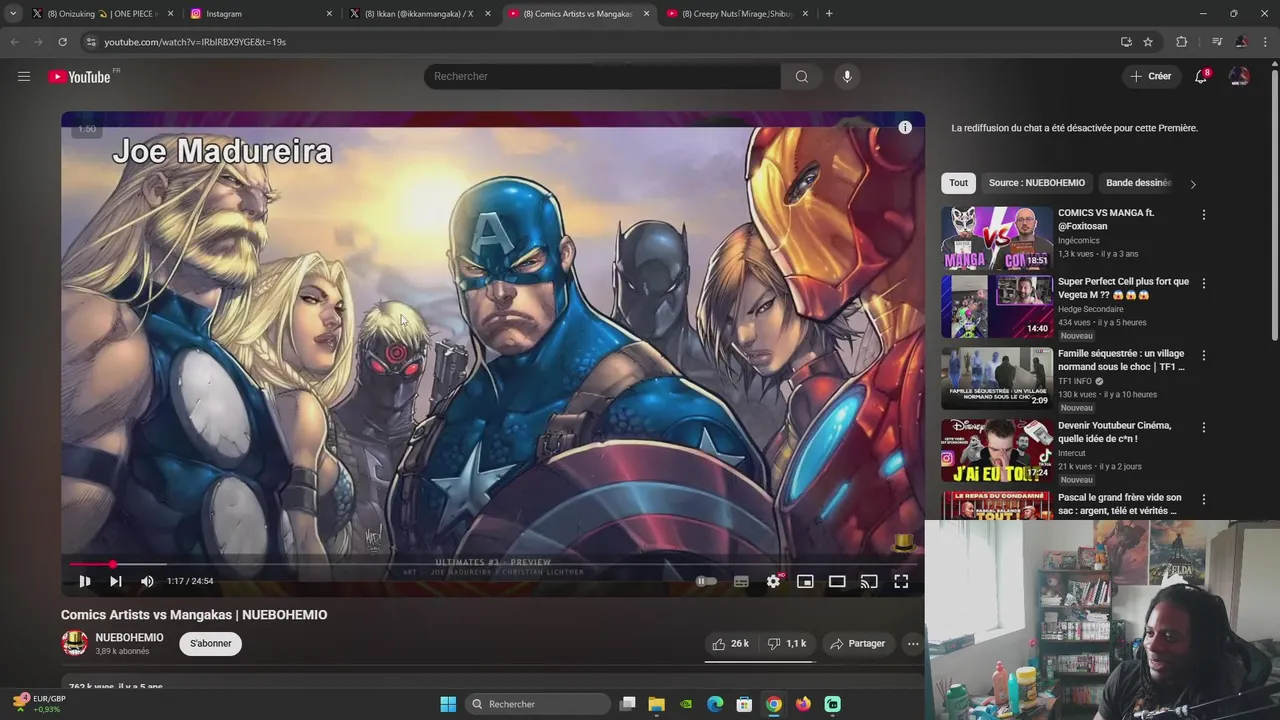Open the EUR/GBP widget in taskbar
The height and width of the screenshot is (720, 1280).
tap(38, 704)
